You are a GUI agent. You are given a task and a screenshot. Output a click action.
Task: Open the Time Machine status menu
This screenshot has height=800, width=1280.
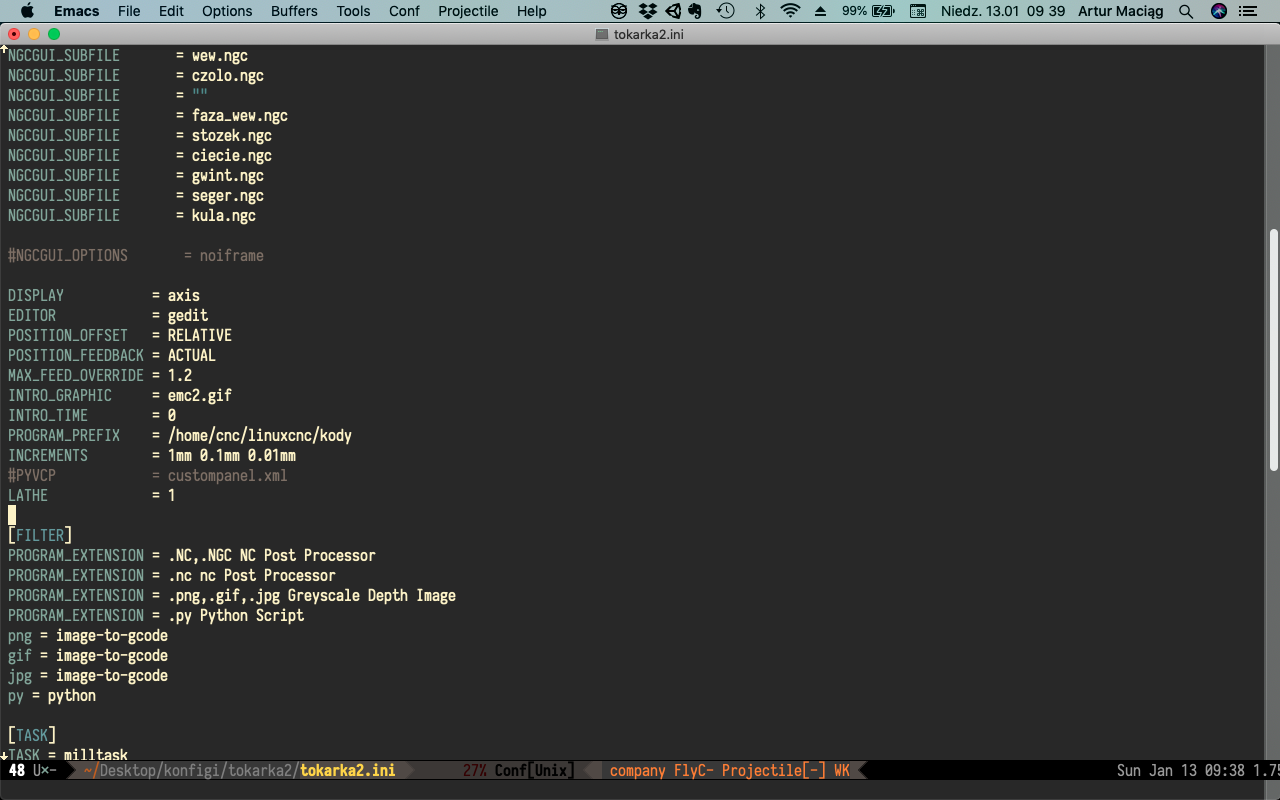coord(727,11)
